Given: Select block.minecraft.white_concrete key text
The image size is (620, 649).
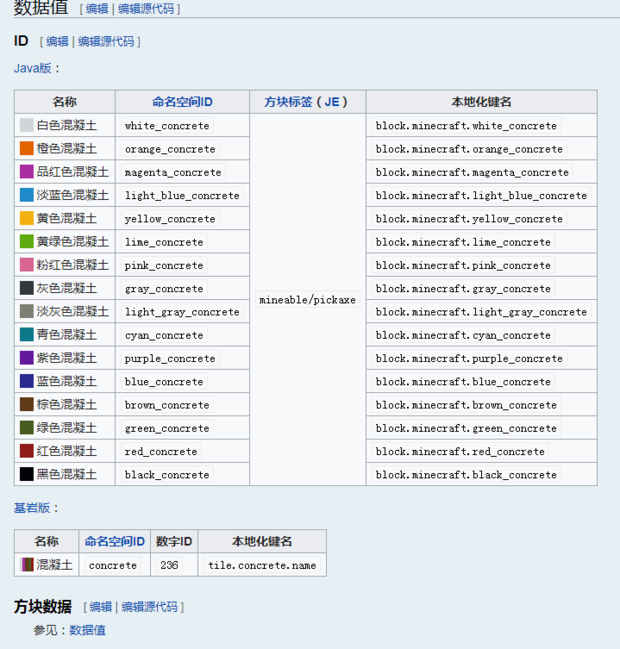Looking at the screenshot, I should pos(466,125).
